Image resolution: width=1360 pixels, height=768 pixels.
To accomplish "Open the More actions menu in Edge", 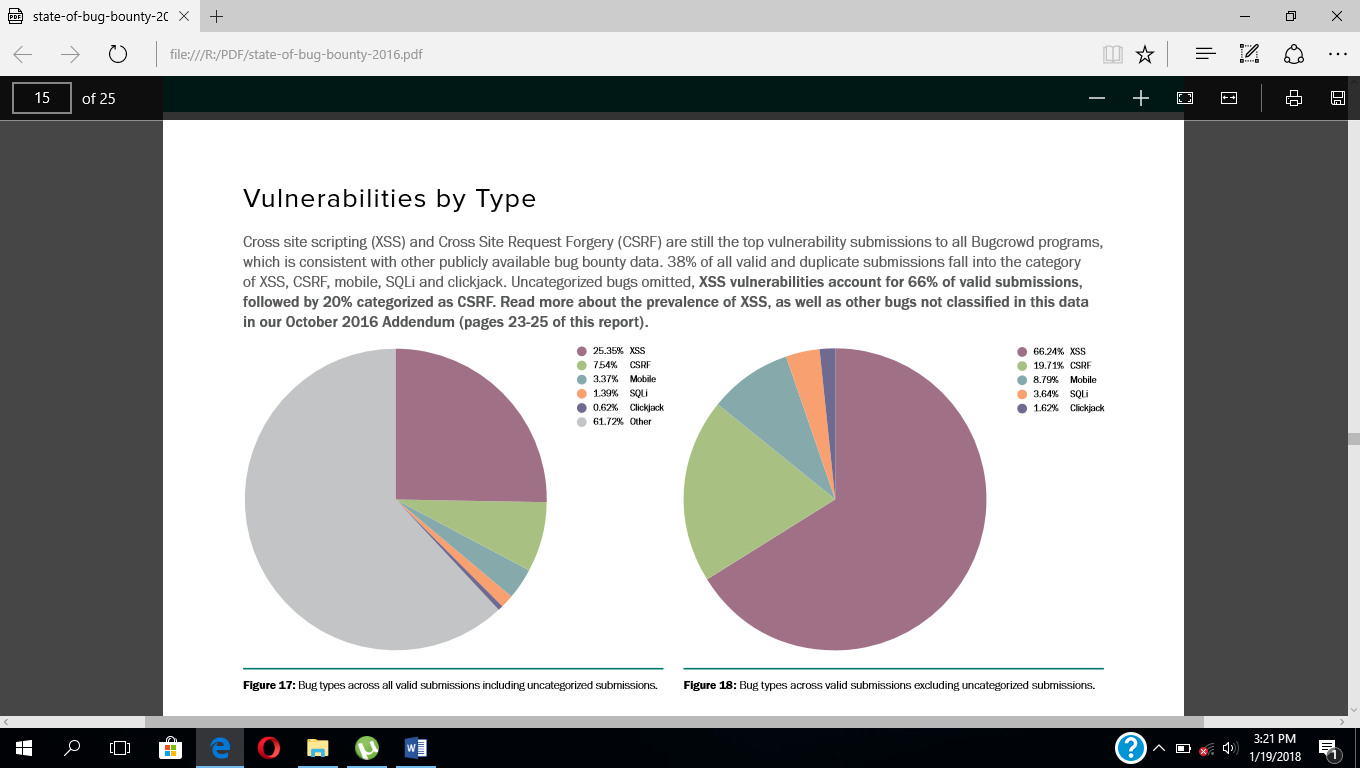I will point(1340,54).
